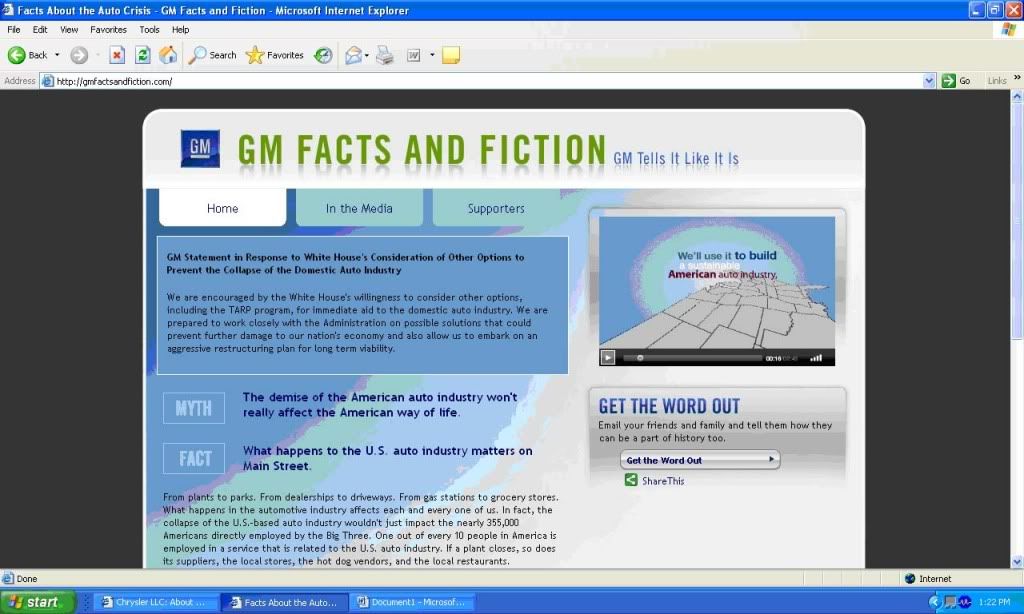
Task: Stop page loading with red X icon
Action: click(117, 56)
